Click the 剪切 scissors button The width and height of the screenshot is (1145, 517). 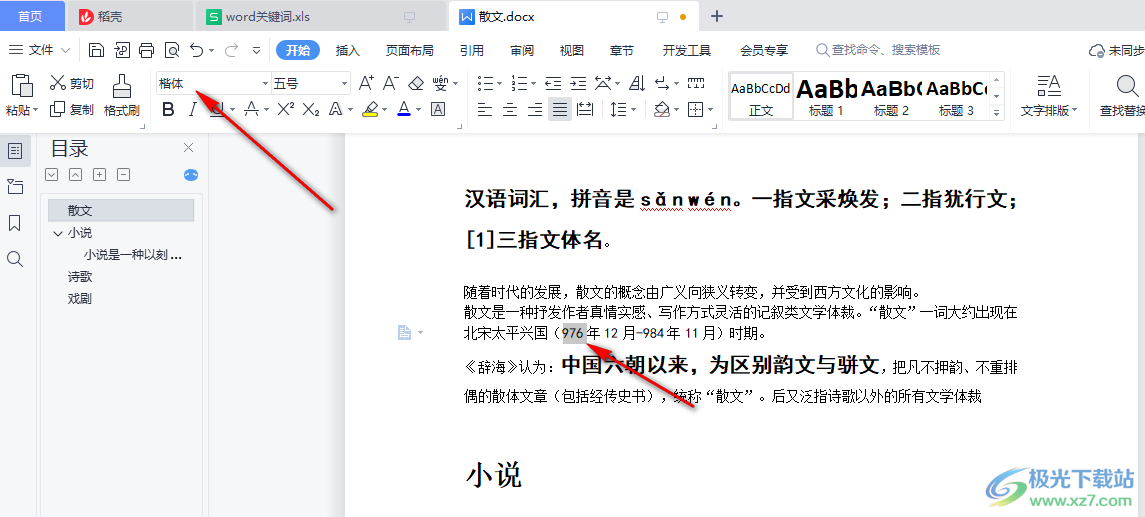pos(72,83)
